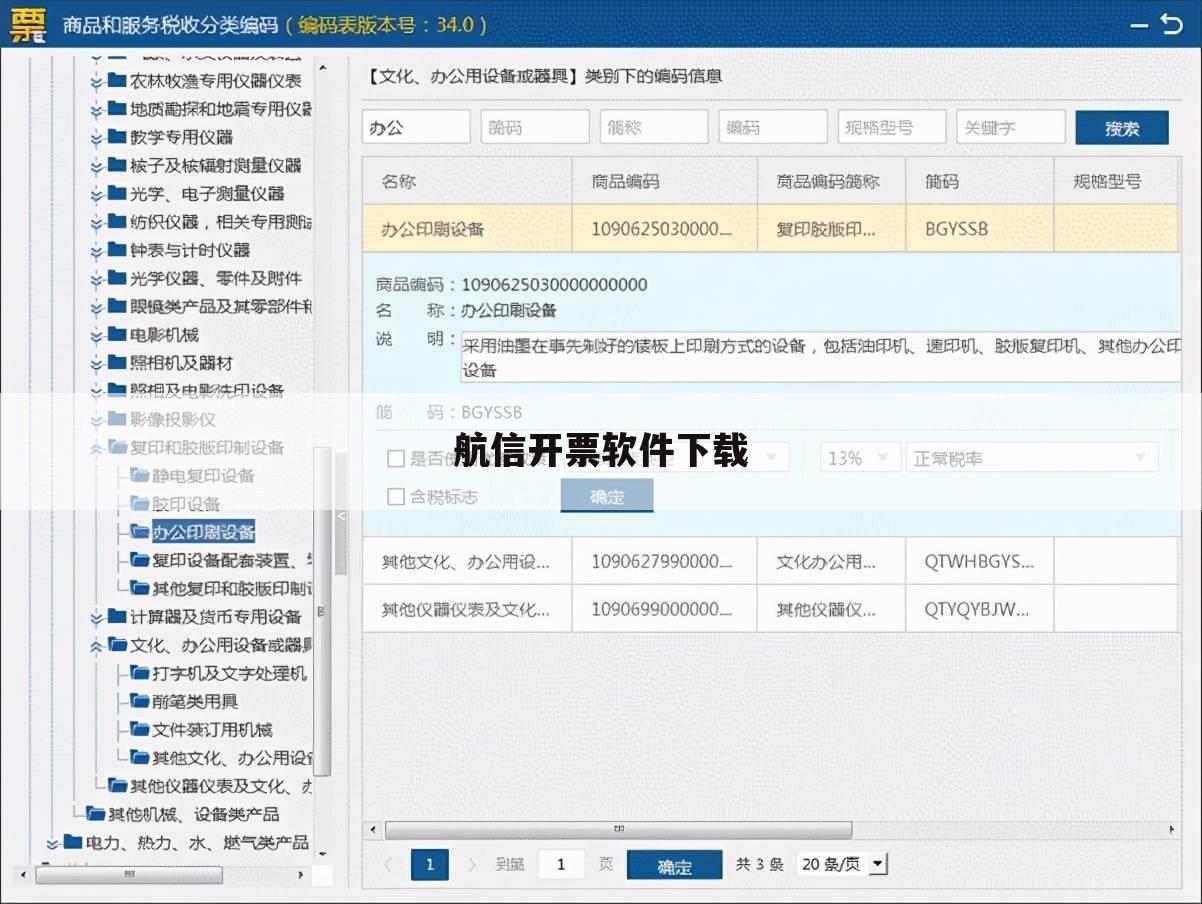Click the 简码 search input field
Viewport: 1202px width, 904px height.
point(535,127)
